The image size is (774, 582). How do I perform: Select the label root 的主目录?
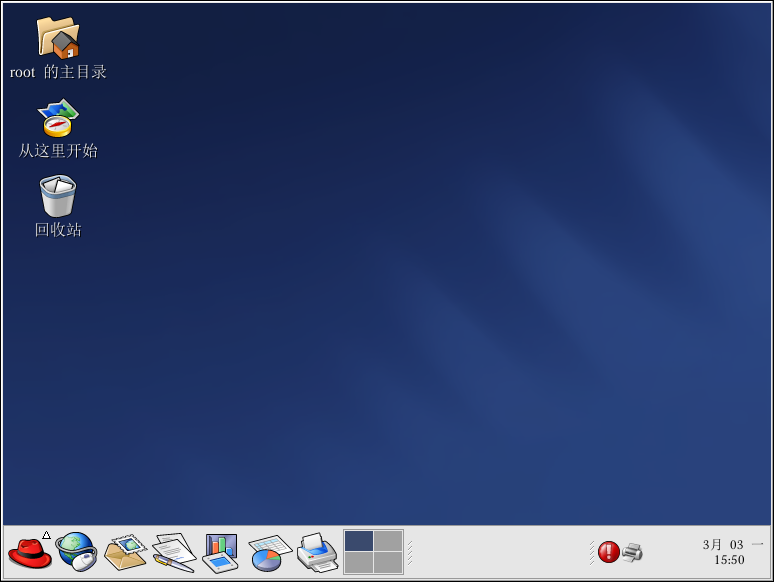pyautogui.click(x=58, y=72)
